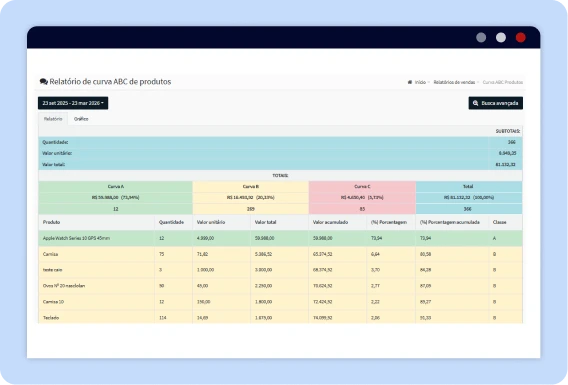Click the report title Relatório de curva ABC de produtos
This screenshot has height=385, width=568.
[110, 81]
